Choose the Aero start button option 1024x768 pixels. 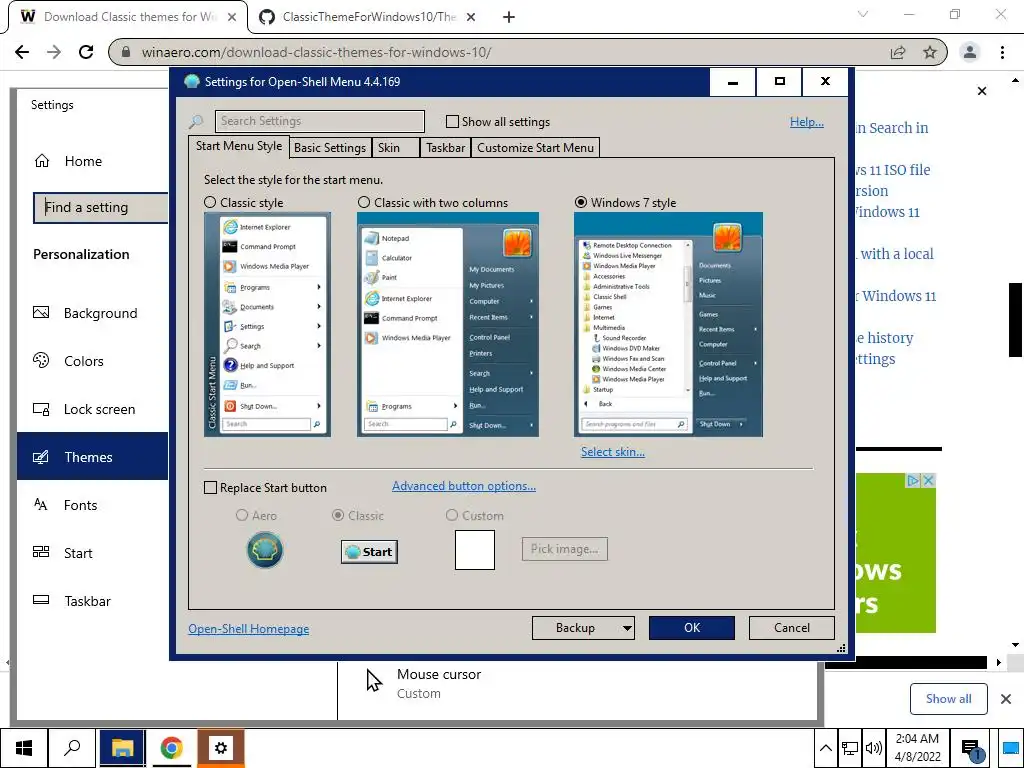click(242, 515)
